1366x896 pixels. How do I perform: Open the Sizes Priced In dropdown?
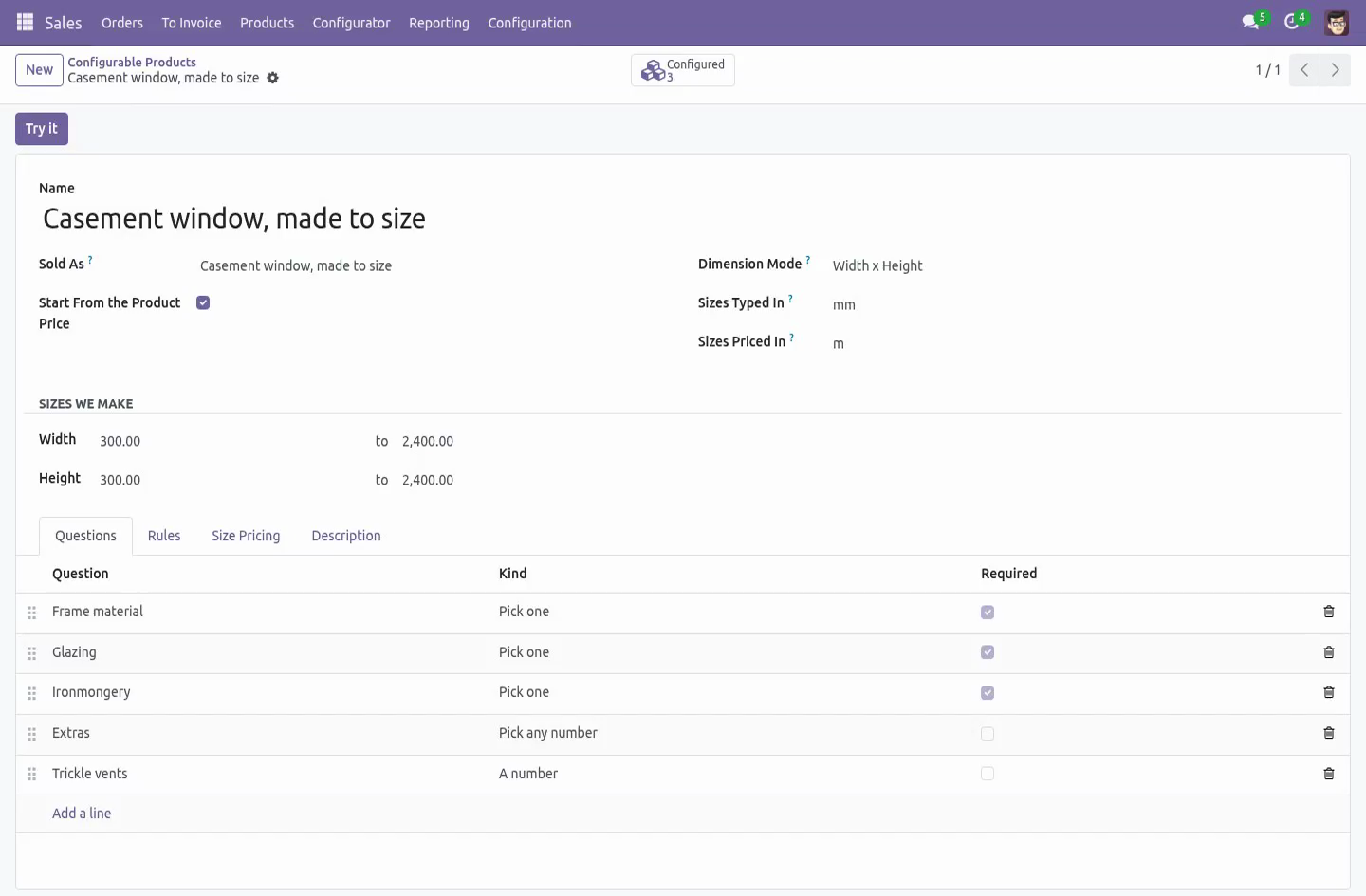point(1079,343)
